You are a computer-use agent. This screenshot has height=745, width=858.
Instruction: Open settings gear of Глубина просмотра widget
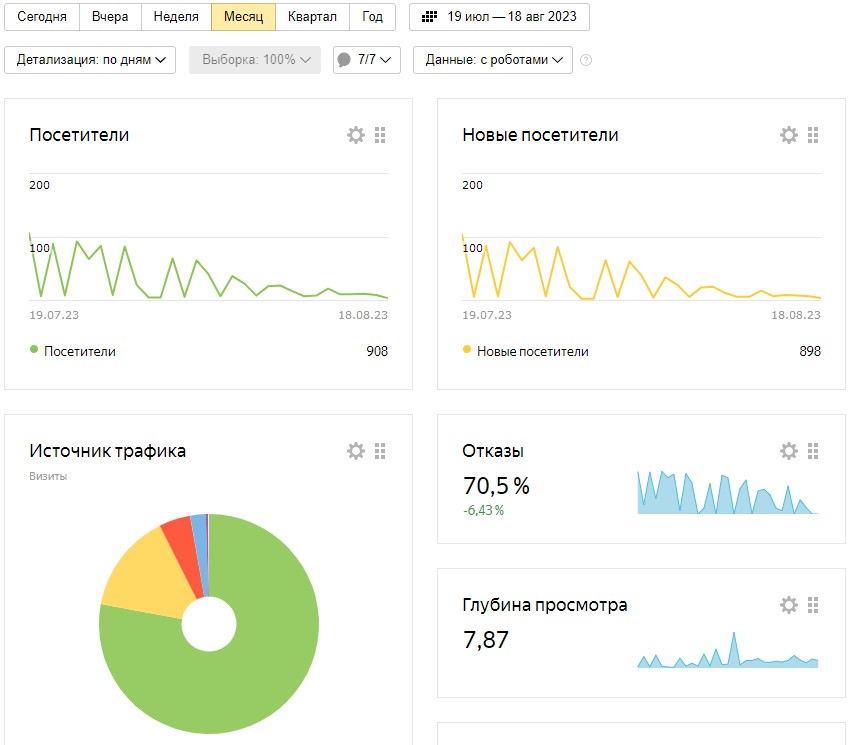click(789, 605)
